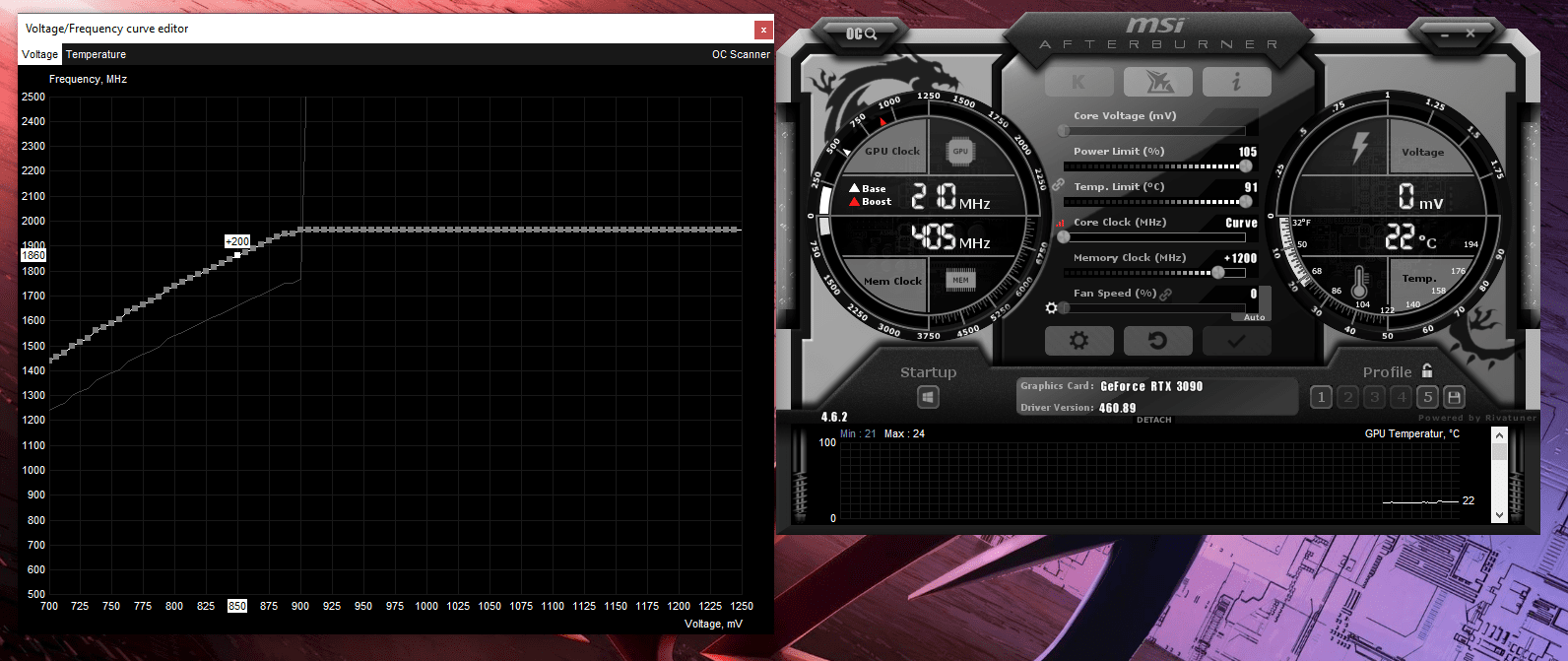Open Afterburner settings gear button

(1079, 341)
